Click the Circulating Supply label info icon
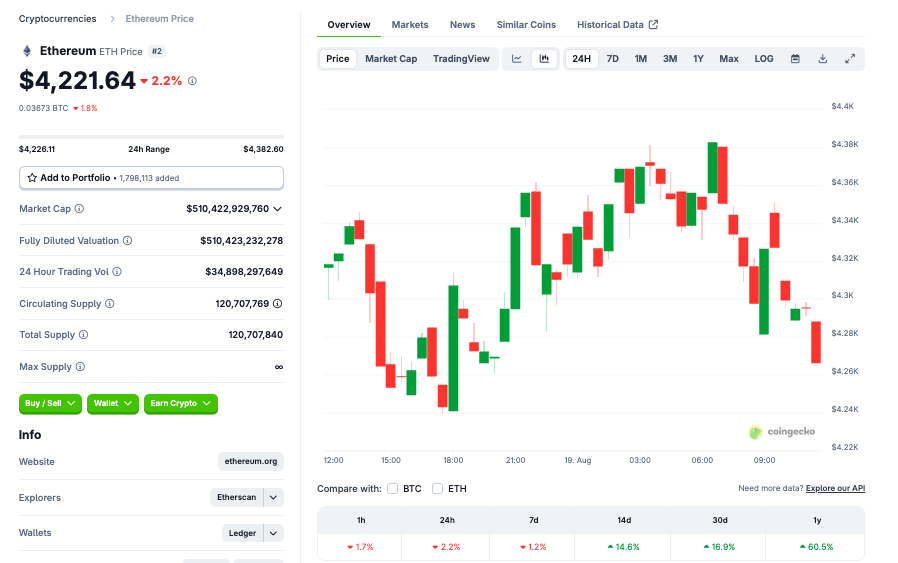The height and width of the screenshot is (563, 898). [x=109, y=304]
